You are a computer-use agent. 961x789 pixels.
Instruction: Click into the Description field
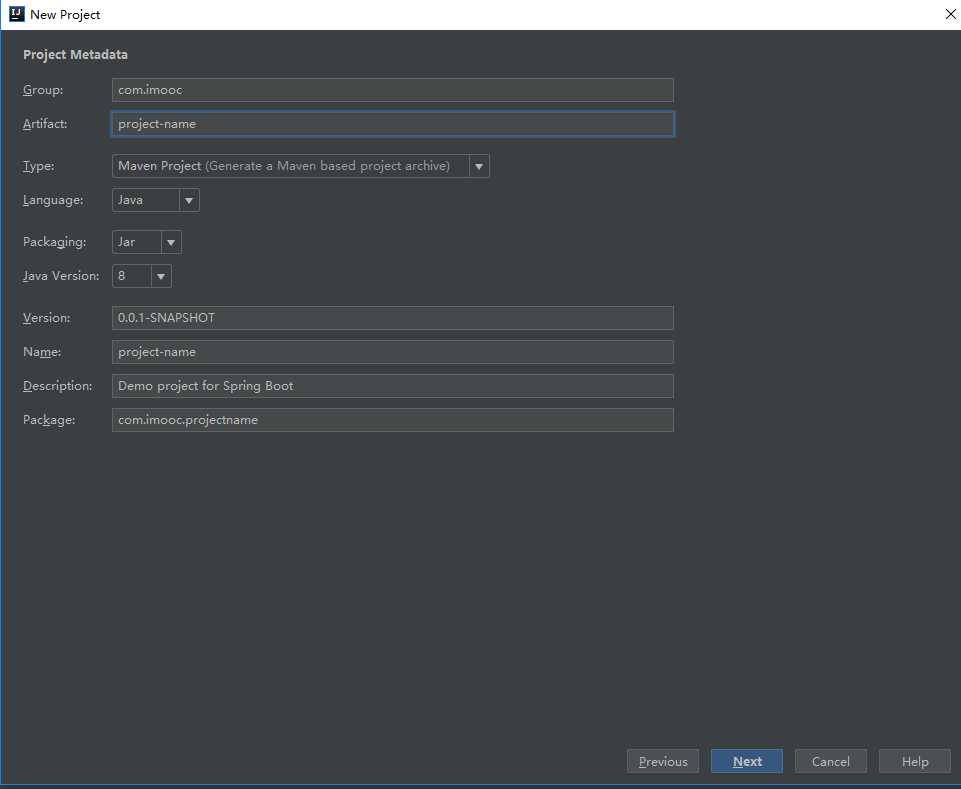pyautogui.click(x=392, y=386)
